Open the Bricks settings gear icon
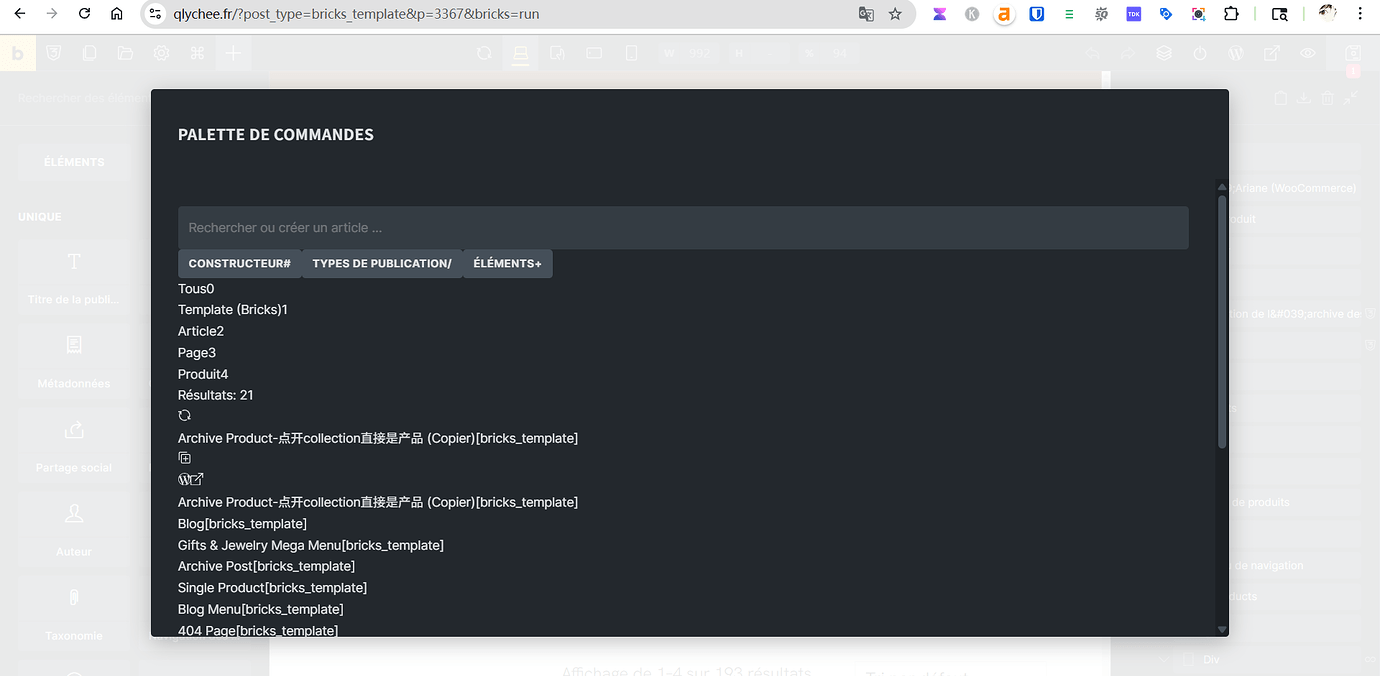1380x676 pixels. (x=161, y=53)
